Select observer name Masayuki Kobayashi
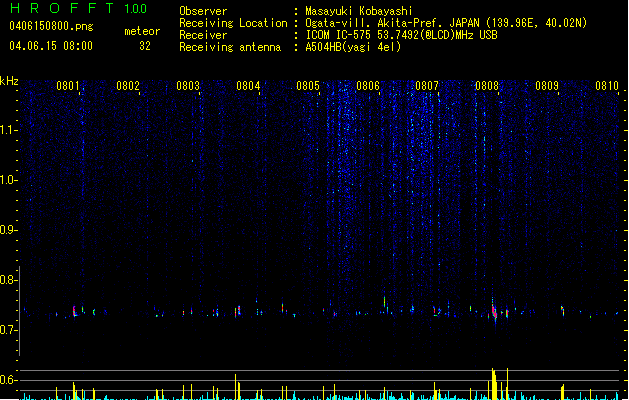Viewport: 629px width, 400px height. [x=359, y=11]
